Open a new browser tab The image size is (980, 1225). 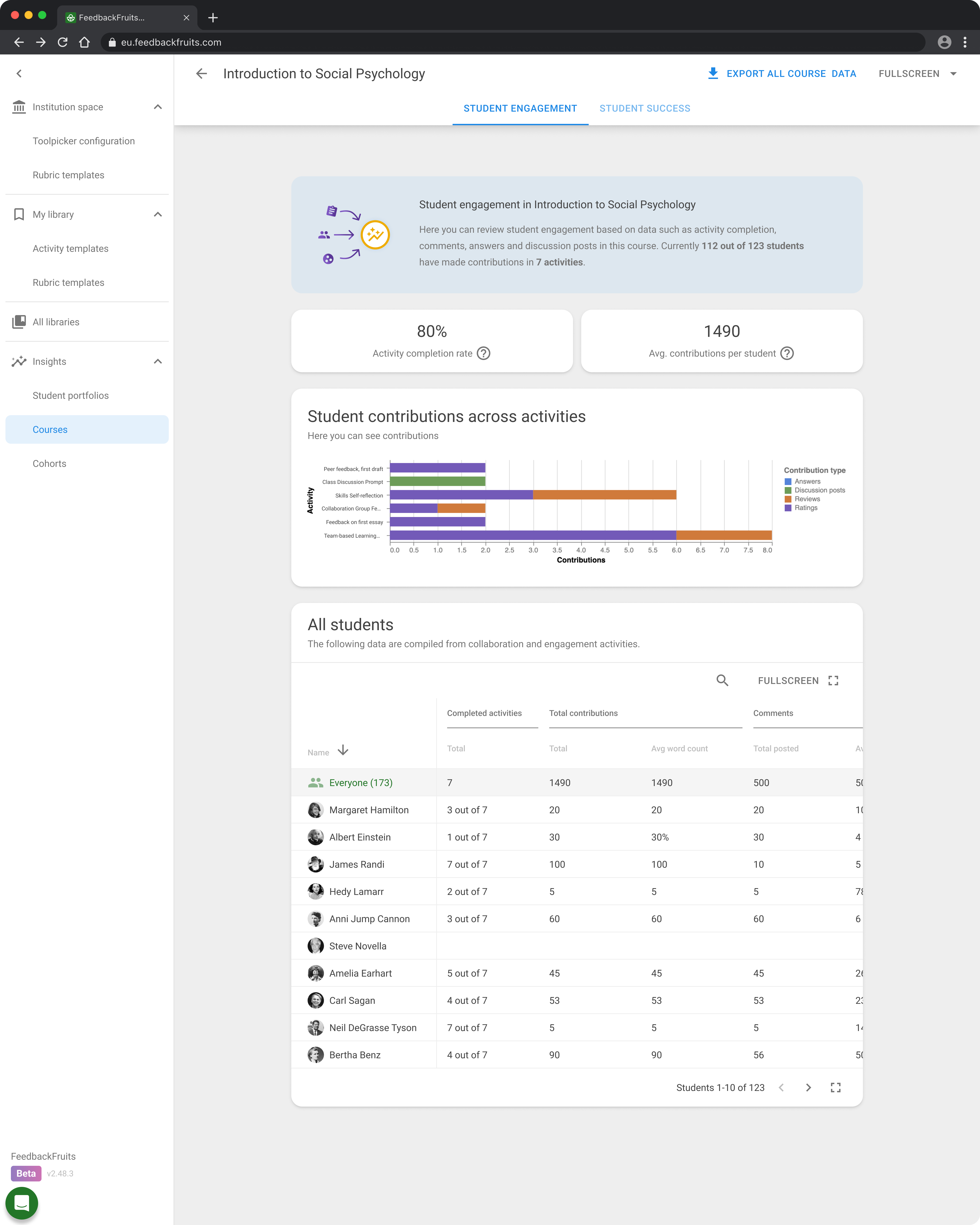click(x=213, y=18)
